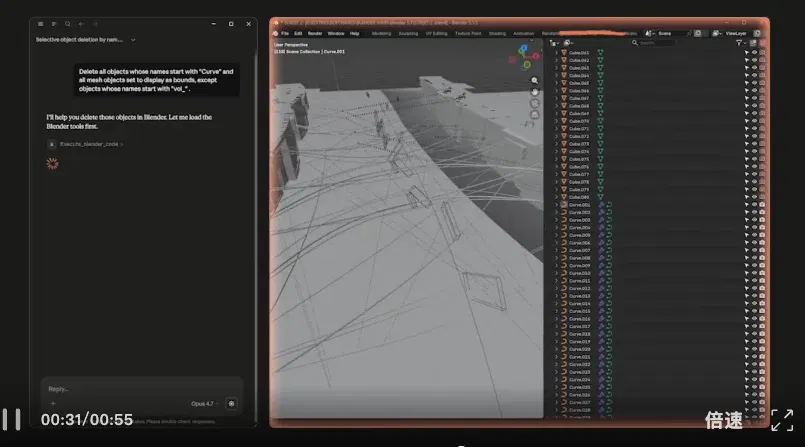Screen dimensions: 805x447
Task: Open the outliner filter funnel icon
Action: [x=739, y=43]
